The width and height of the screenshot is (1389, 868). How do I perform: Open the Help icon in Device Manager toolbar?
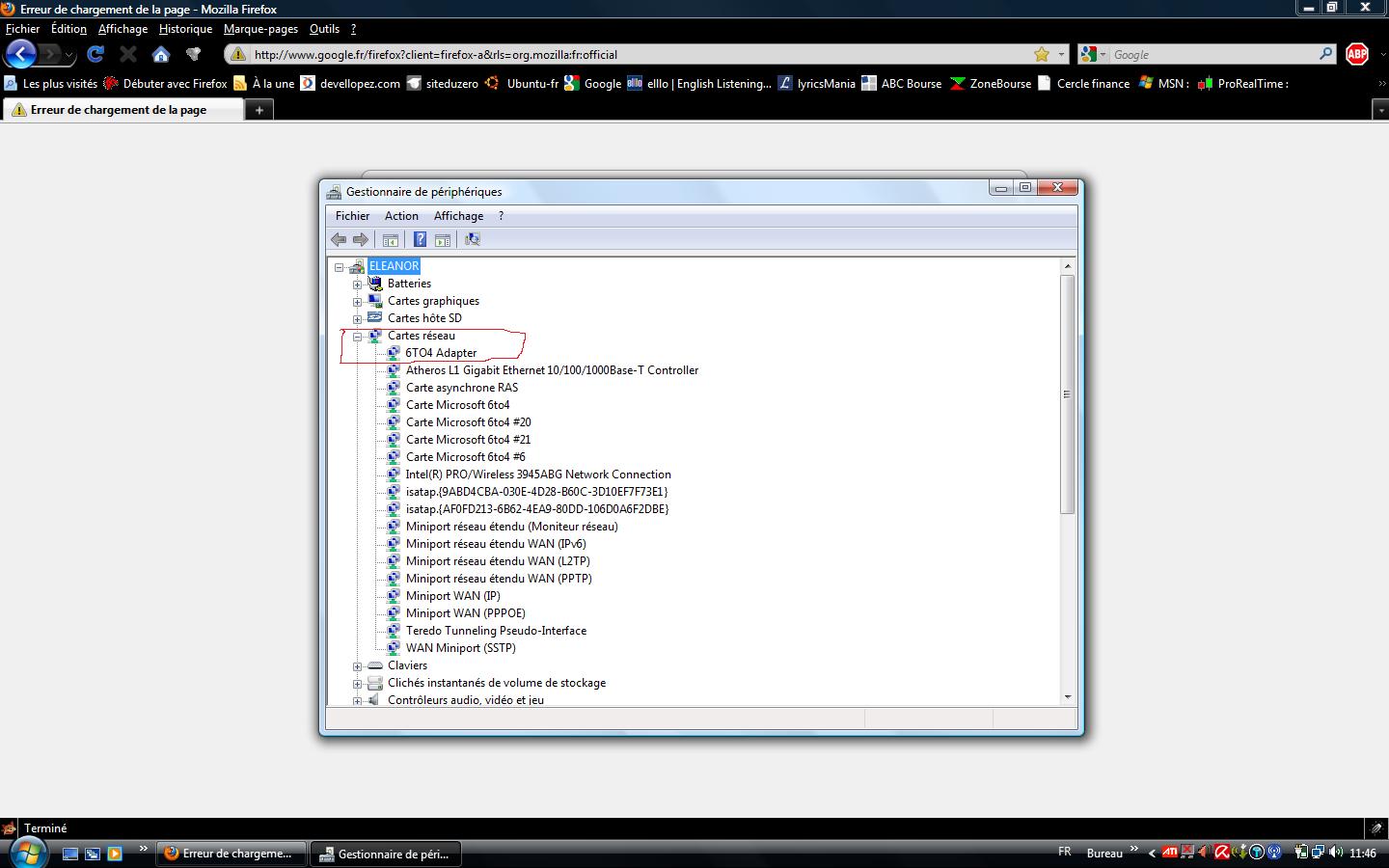click(420, 239)
